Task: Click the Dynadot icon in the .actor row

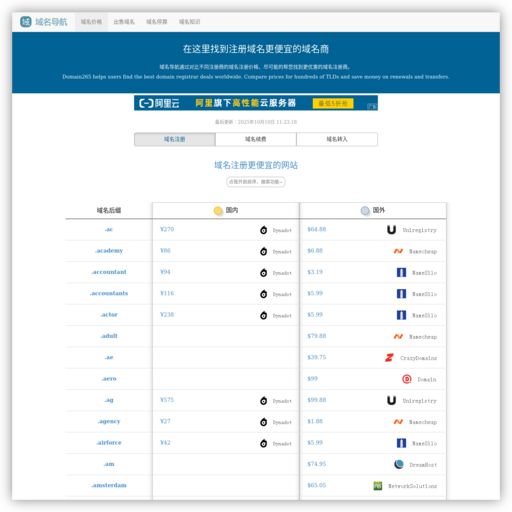Action: (263, 315)
